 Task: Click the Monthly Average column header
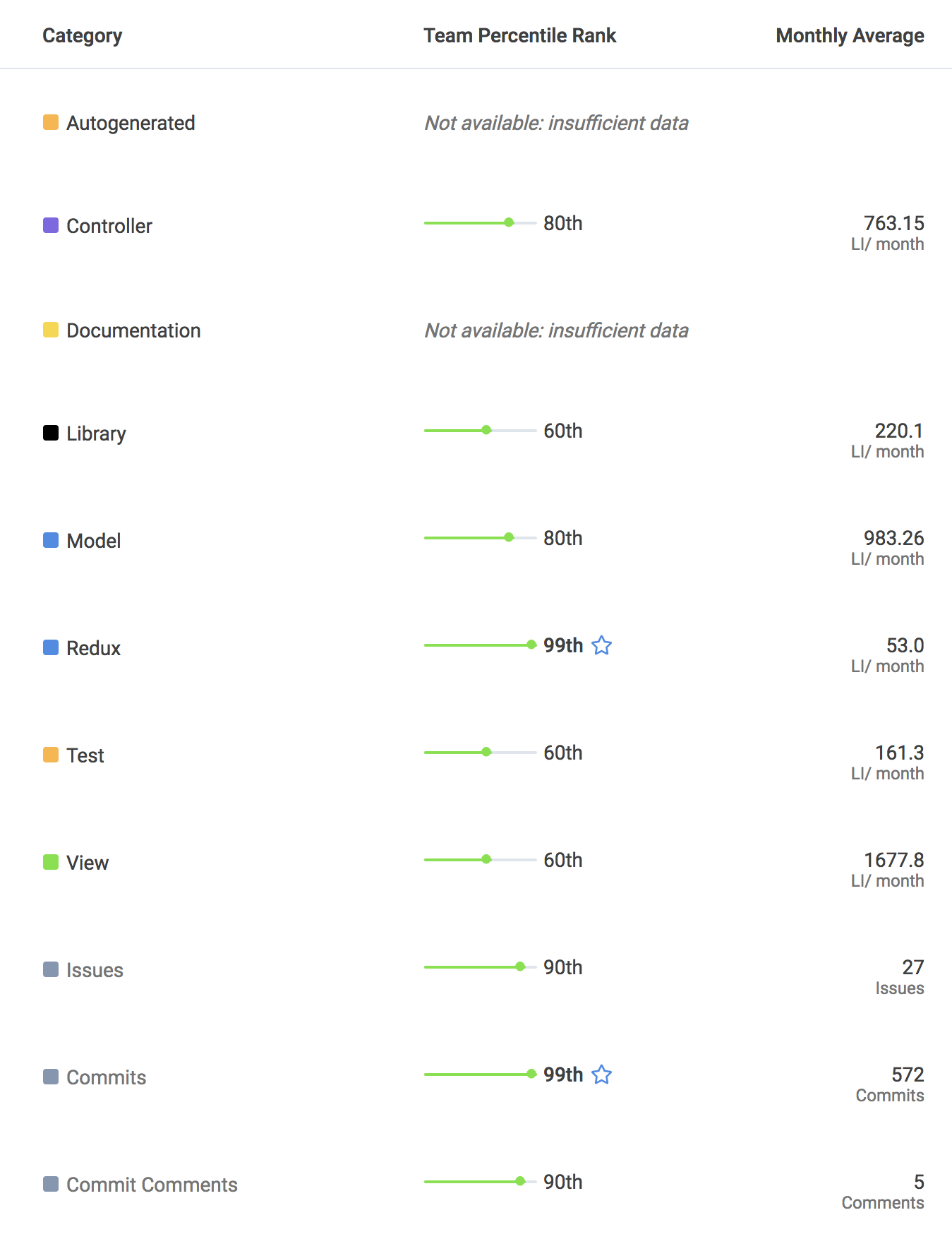850,35
